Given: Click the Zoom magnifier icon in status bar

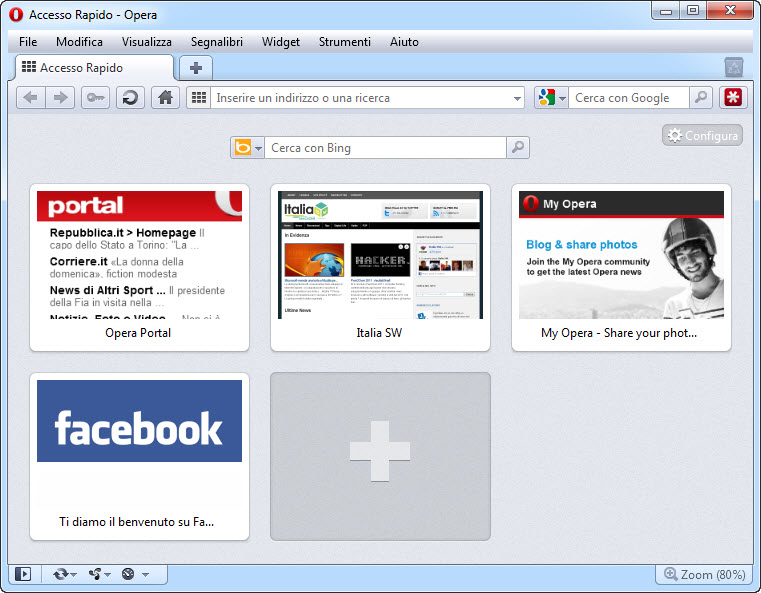Looking at the screenshot, I should 670,574.
